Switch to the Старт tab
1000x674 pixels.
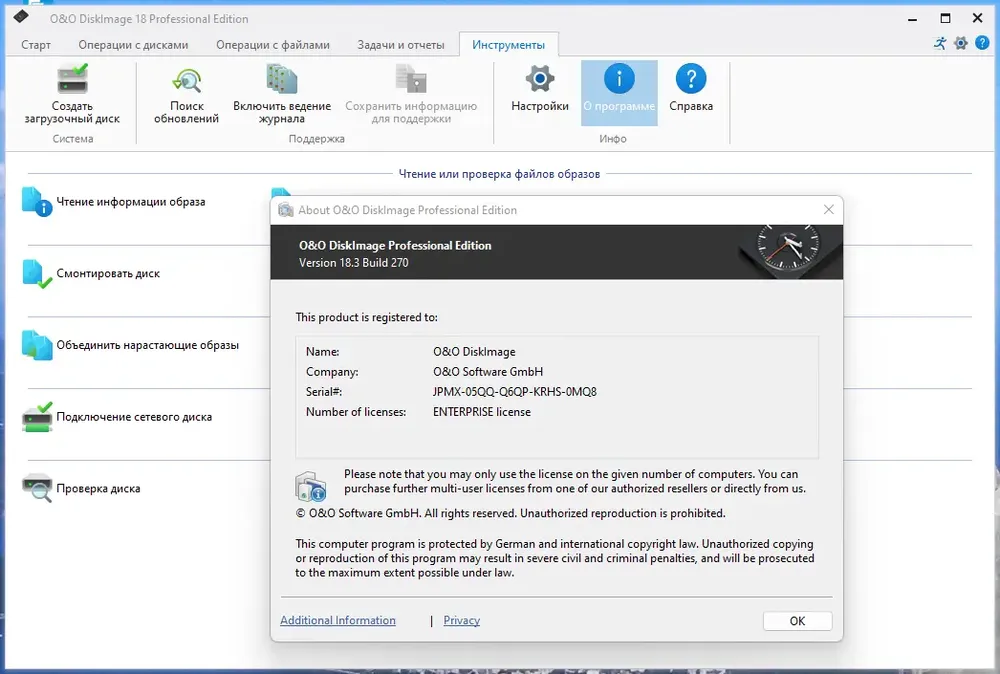tap(36, 45)
